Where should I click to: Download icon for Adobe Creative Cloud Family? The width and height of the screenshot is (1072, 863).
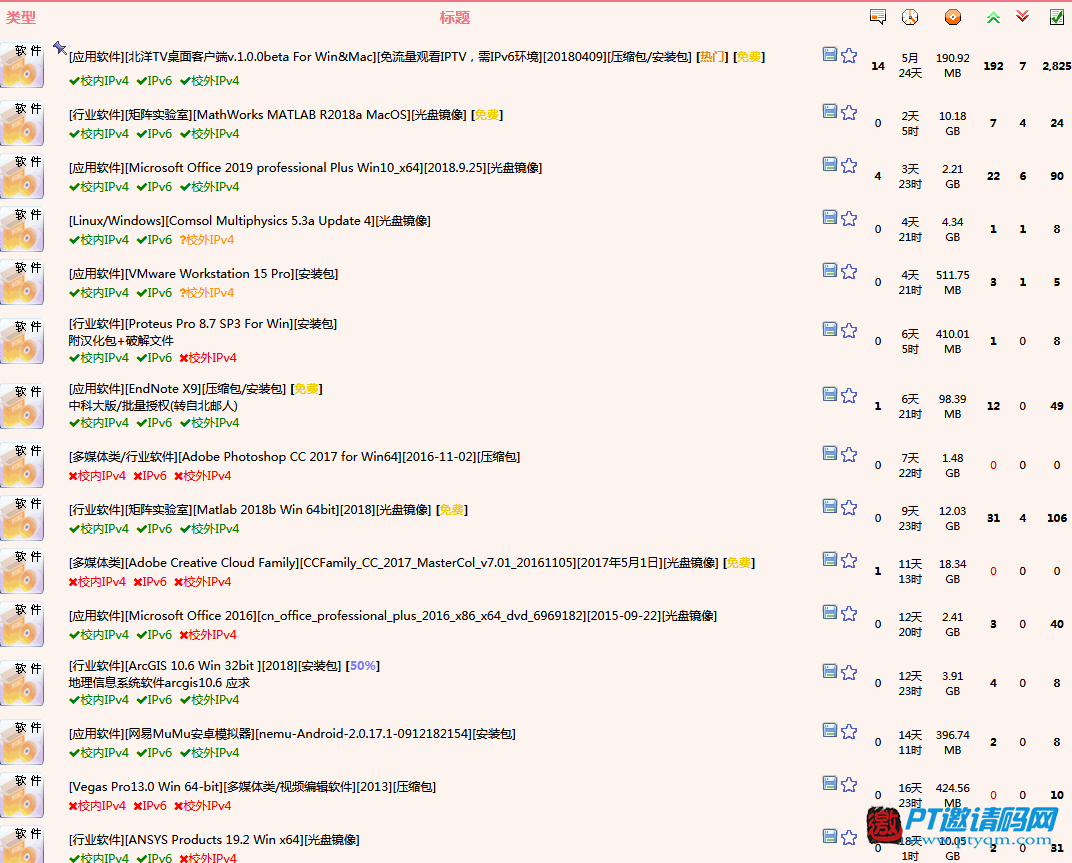coord(829,559)
